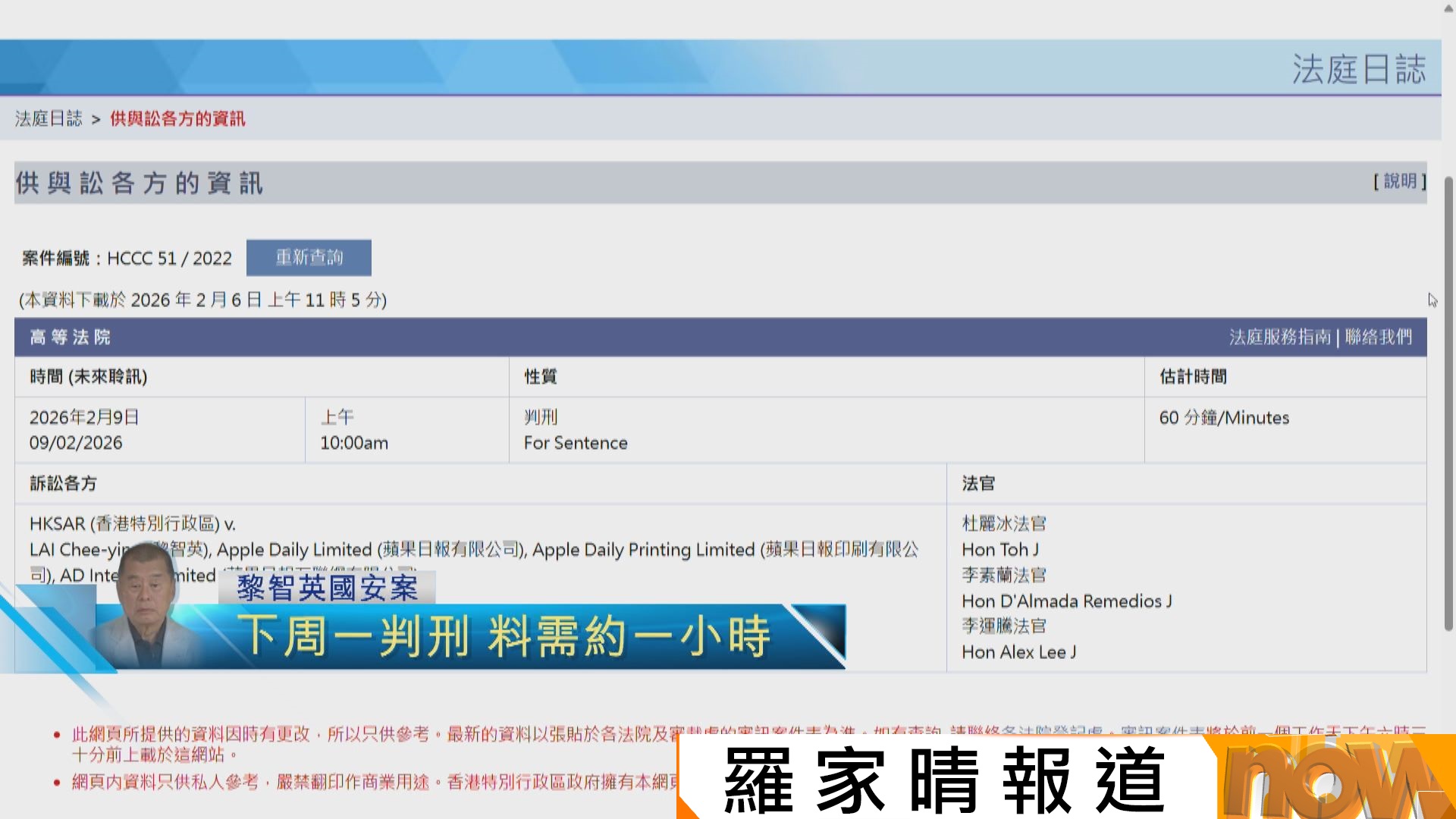
Task: Click the case number HCCC 51 / 2022
Action: [x=168, y=258]
